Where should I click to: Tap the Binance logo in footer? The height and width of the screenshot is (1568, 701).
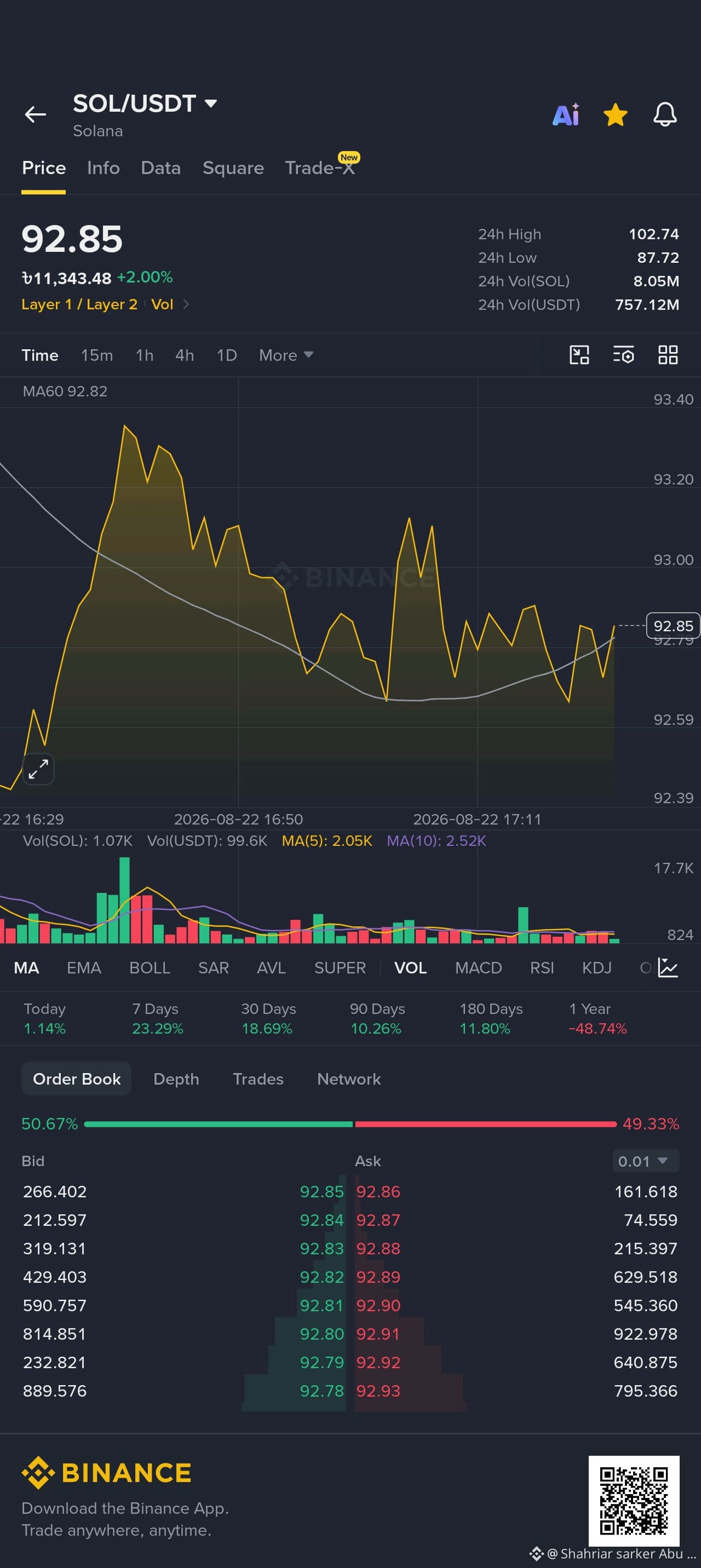click(x=107, y=1473)
